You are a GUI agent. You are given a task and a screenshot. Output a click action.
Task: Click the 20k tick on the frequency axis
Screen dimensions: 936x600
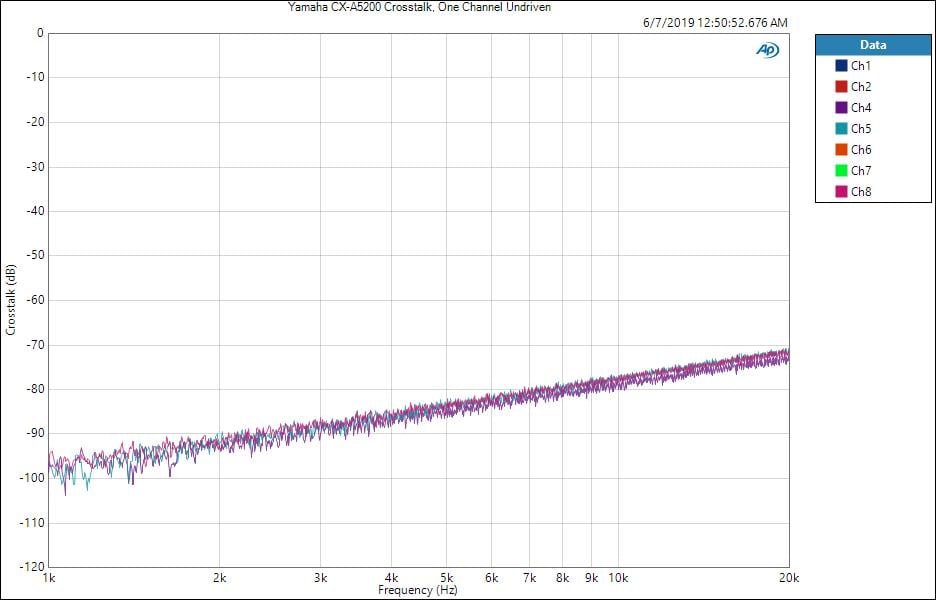[x=789, y=578]
